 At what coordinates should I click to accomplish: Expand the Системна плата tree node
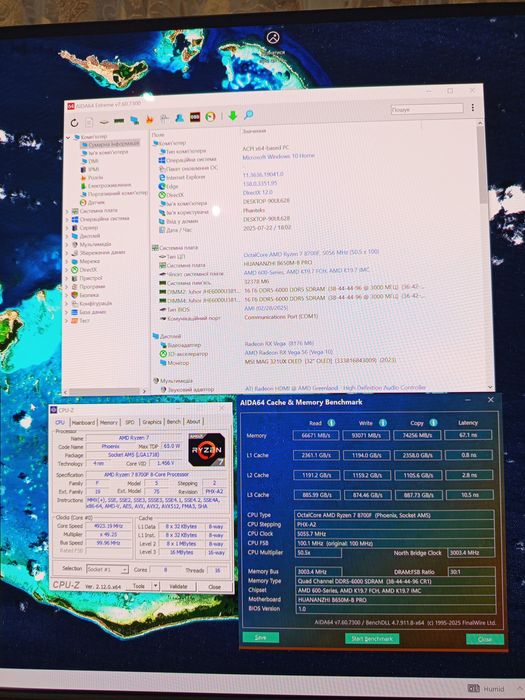coord(67,211)
